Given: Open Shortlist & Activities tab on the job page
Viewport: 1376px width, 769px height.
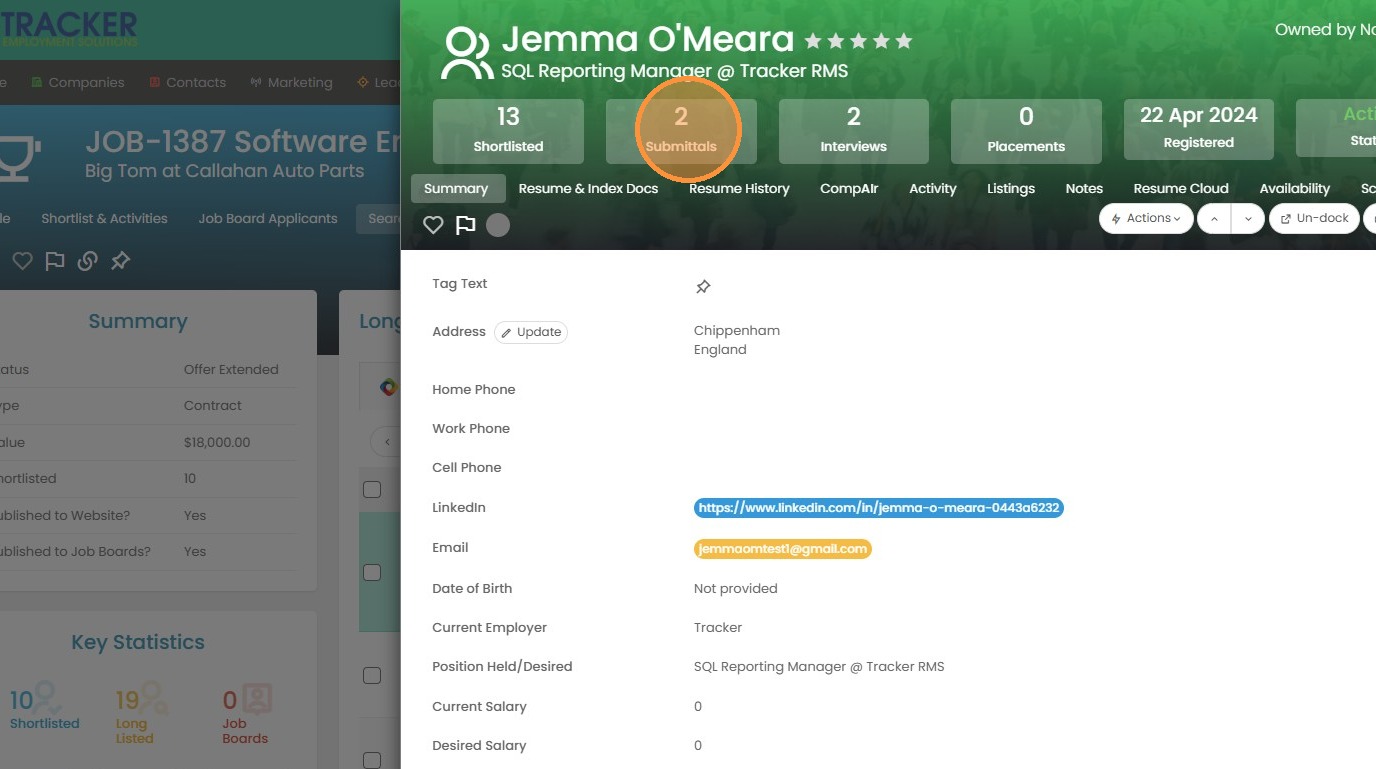Looking at the screenshot, I should click(x=104, y=218).
